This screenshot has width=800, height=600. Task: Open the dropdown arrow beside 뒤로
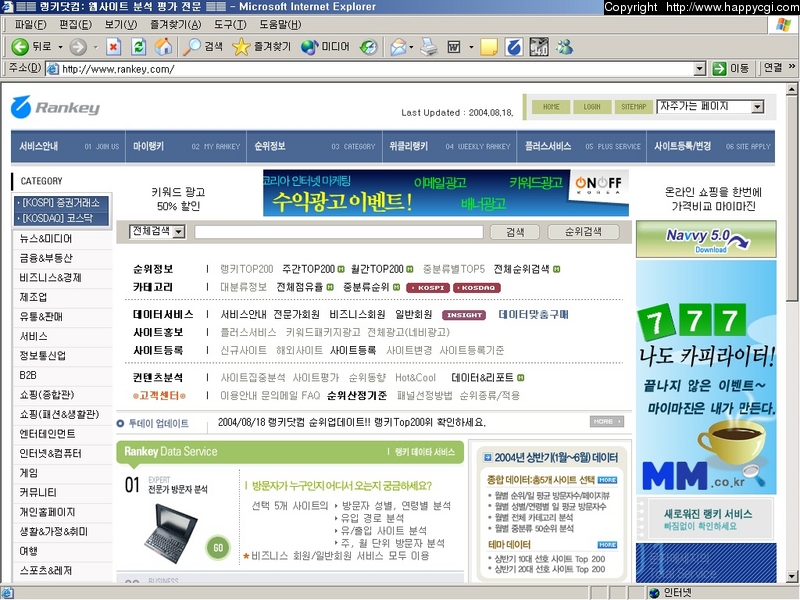60,47
